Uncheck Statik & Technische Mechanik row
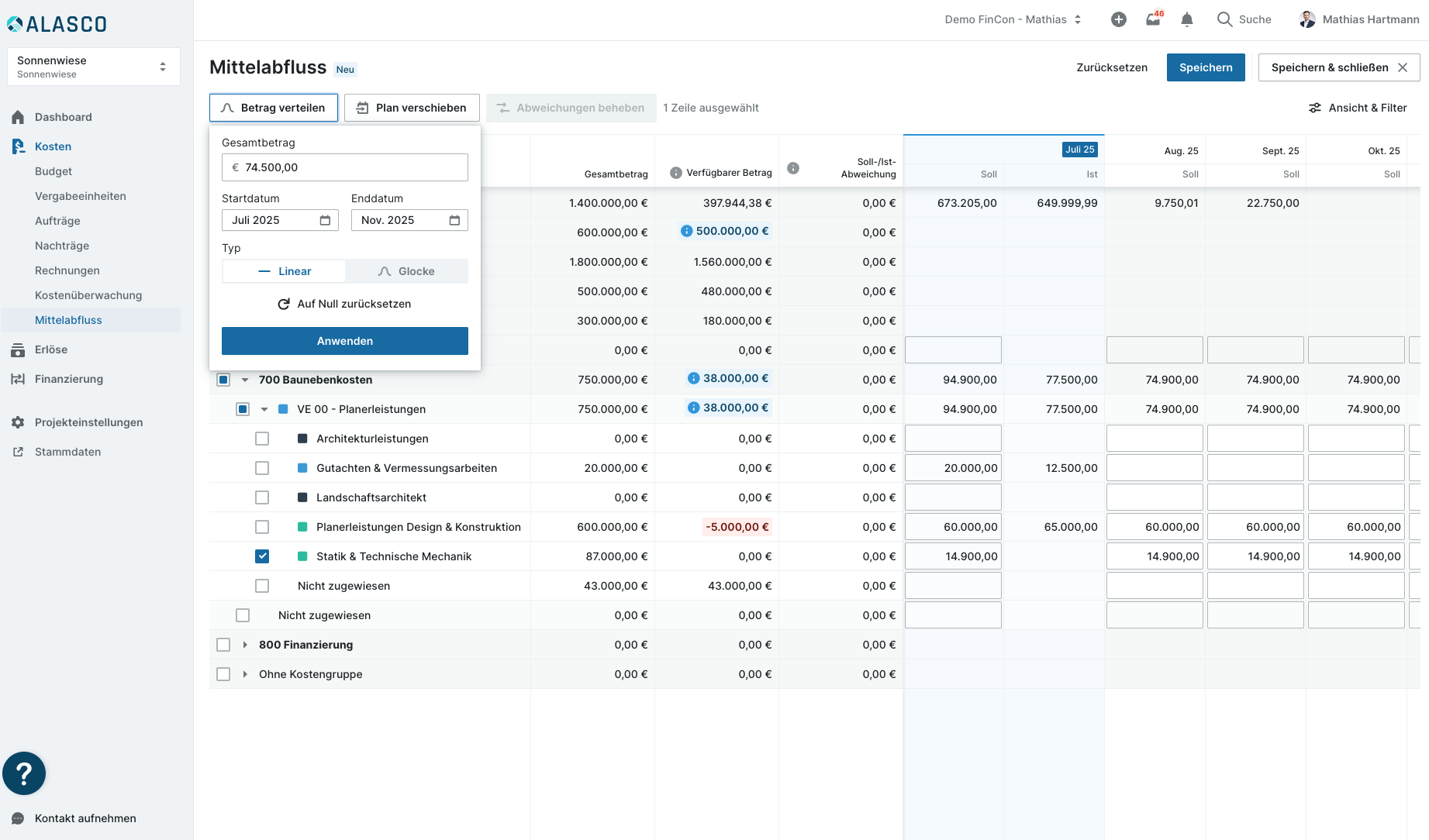The width and height of the screenshot is (1429, 840). point(262,556)
